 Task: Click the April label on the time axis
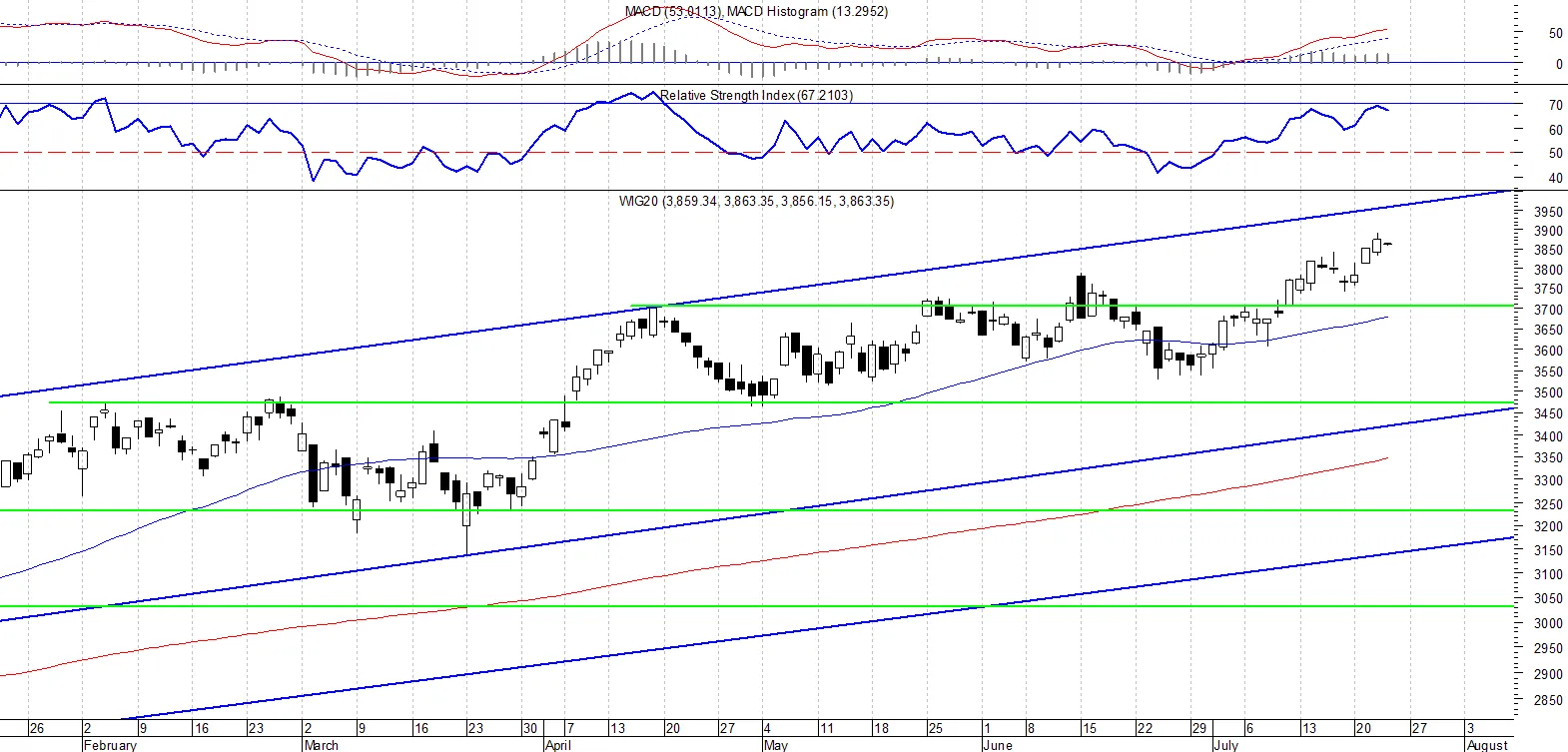[558, 745]
